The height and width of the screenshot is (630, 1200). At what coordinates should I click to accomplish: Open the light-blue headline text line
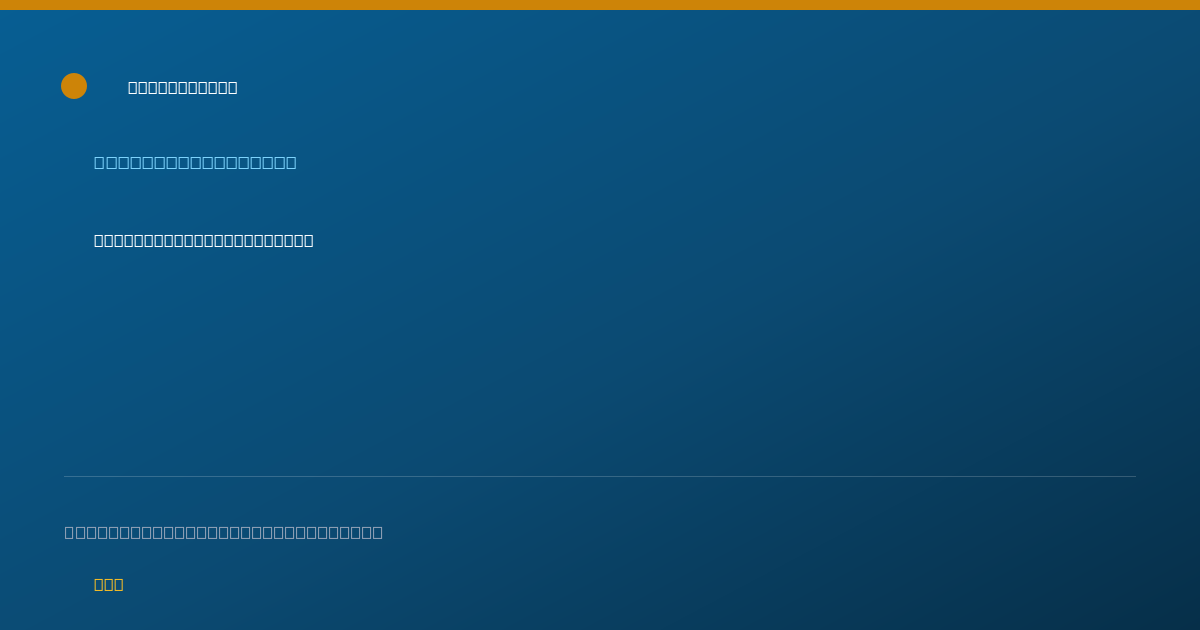(x=195, y=162)
